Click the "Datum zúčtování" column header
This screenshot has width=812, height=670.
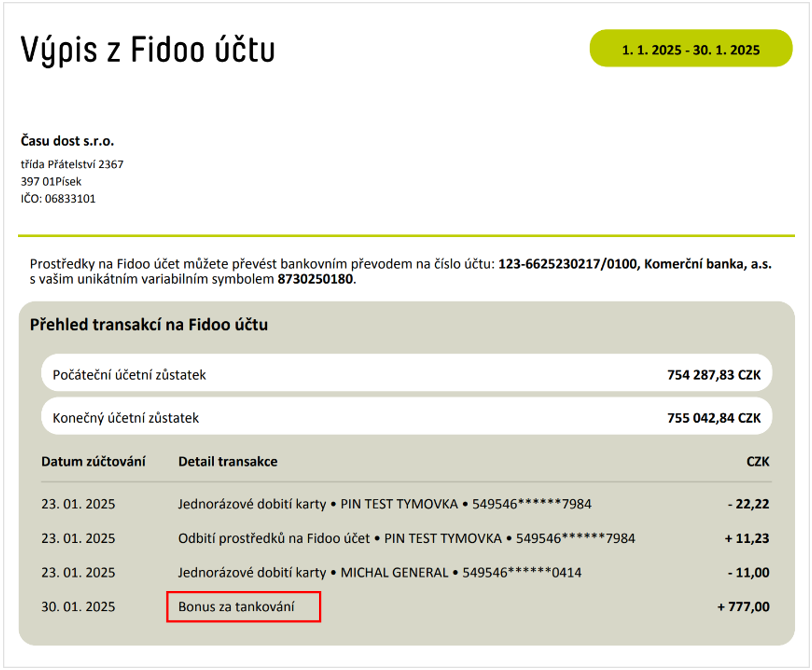(x=93, y=461)
